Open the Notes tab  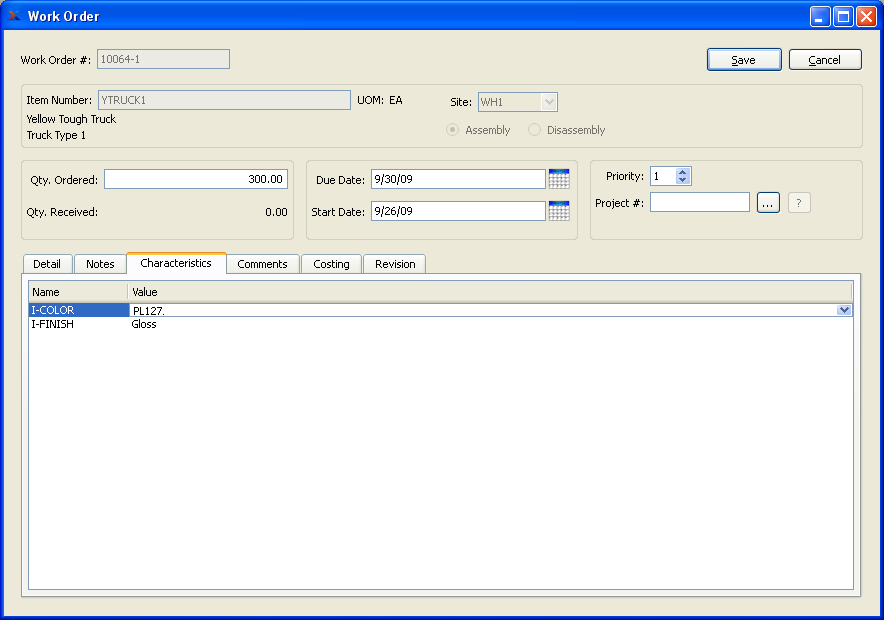100,264
